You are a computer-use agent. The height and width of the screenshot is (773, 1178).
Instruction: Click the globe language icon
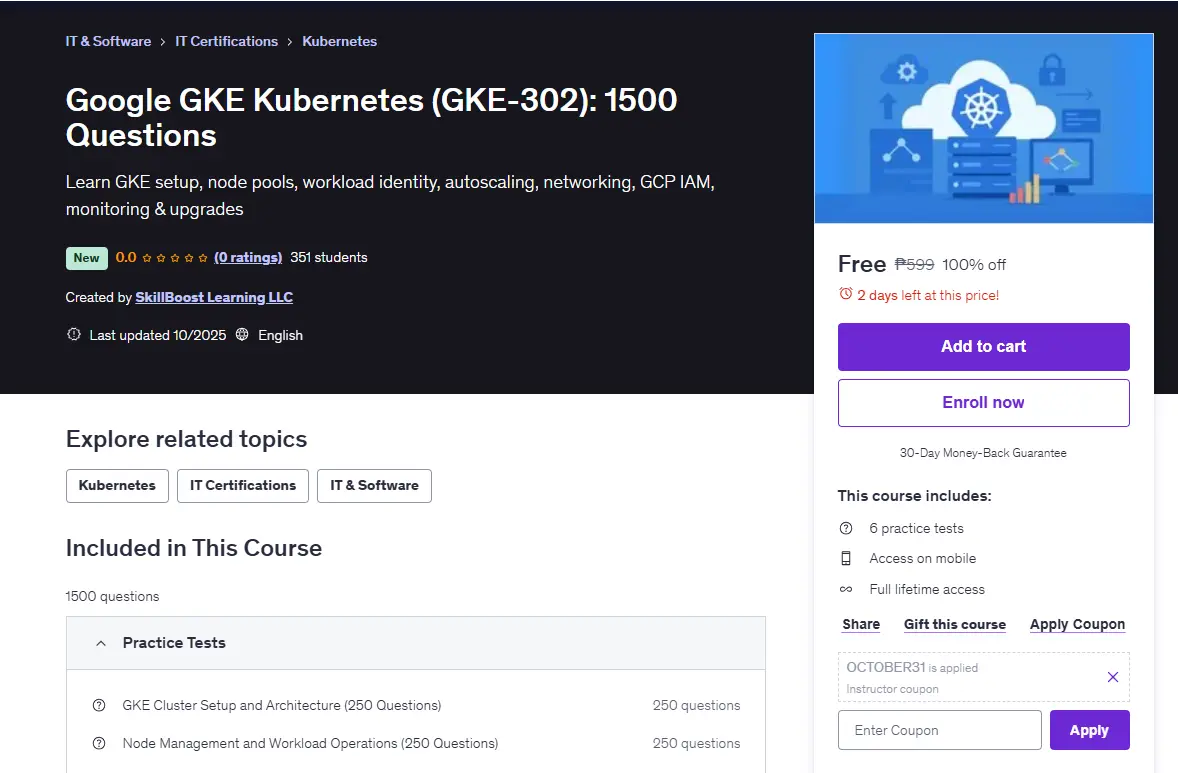[242, 334]
